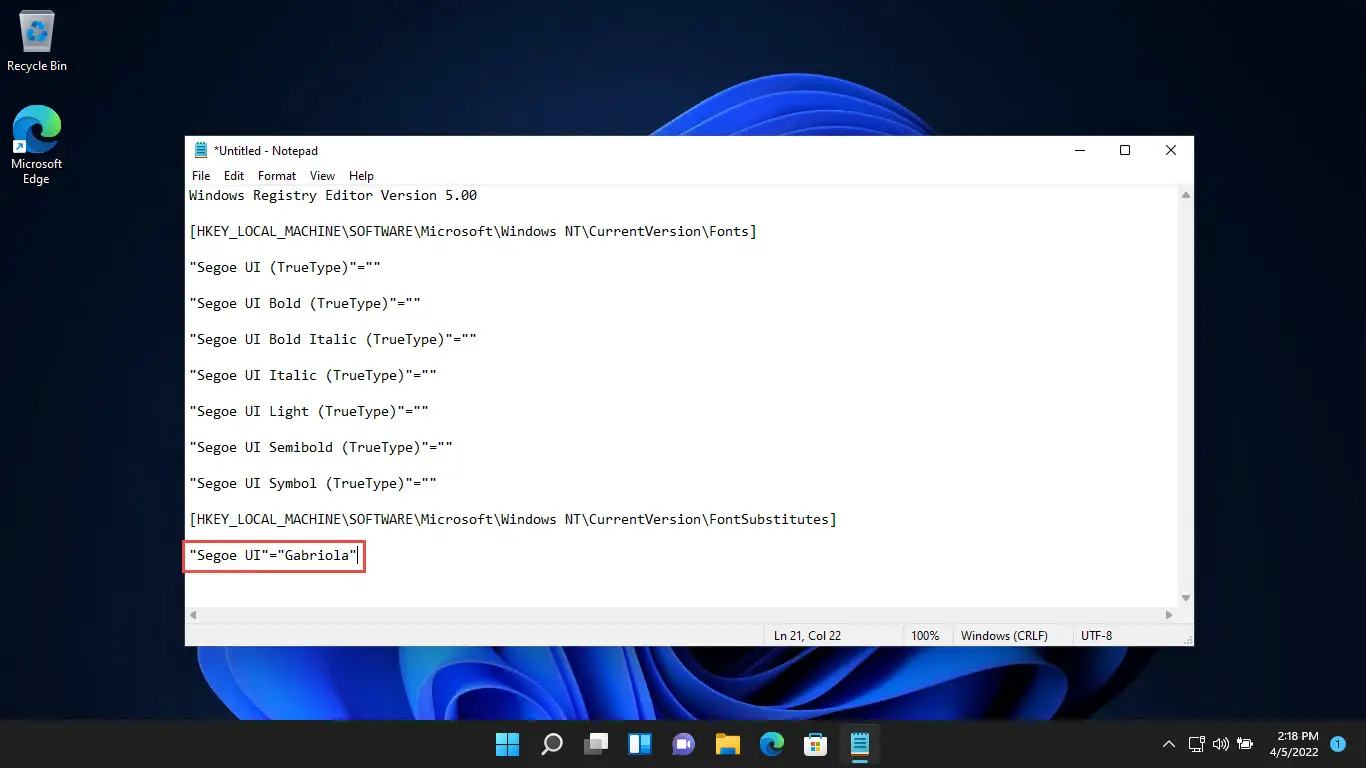Click the Notepad taskbar icon
Viewport: 1366px width, 768px height.
coord(860,744)
